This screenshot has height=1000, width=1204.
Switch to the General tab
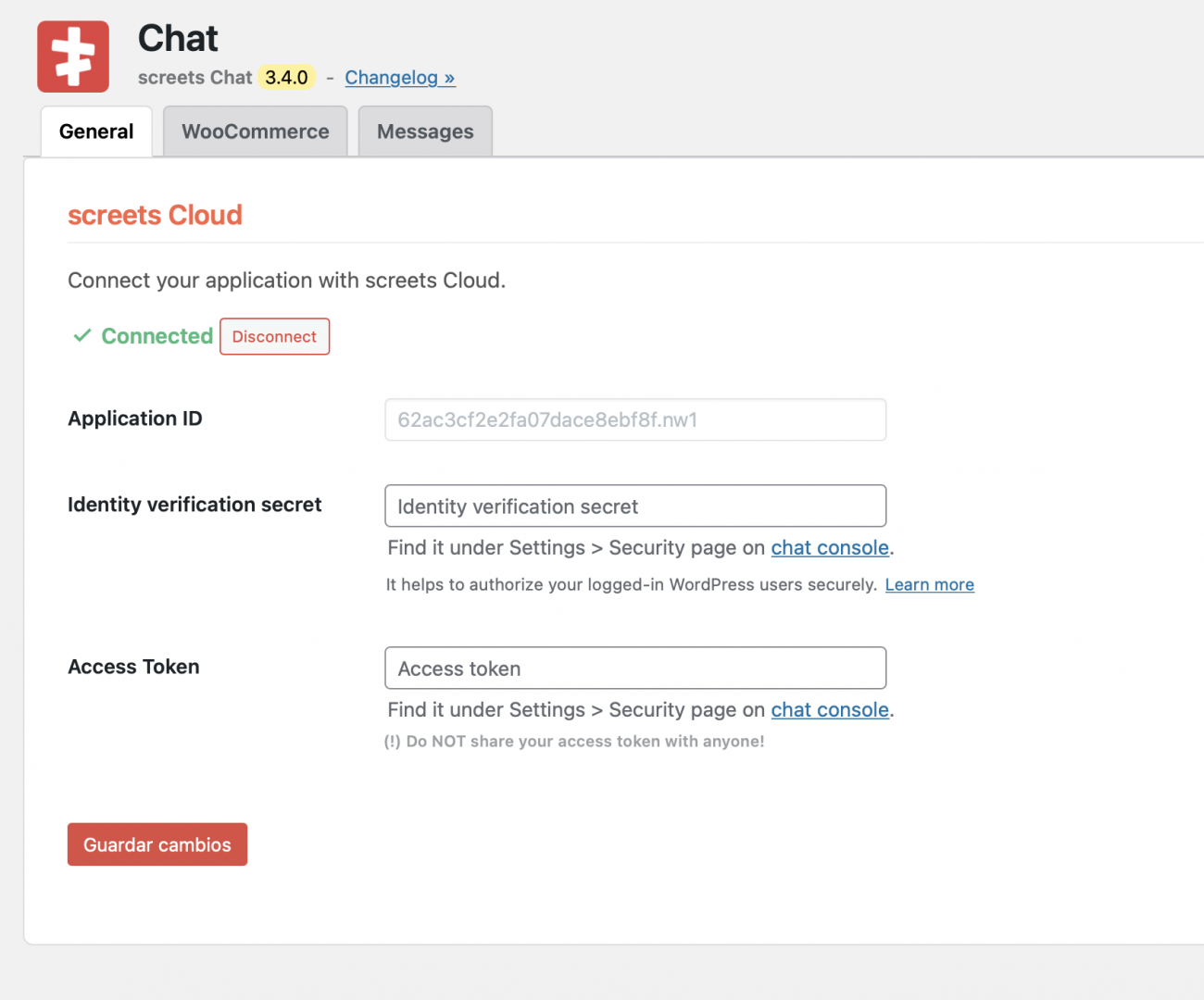pos(96,131)
